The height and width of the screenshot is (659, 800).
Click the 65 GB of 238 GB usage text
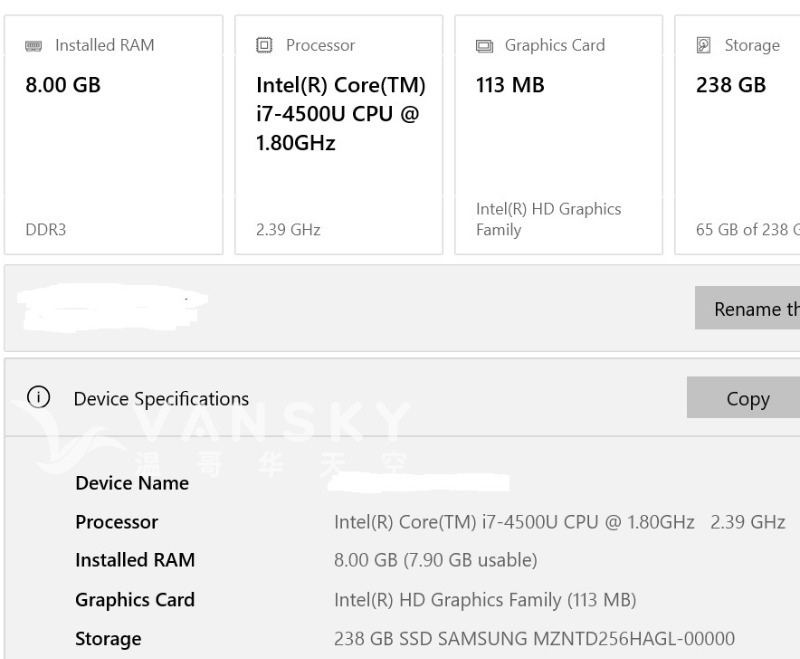click(x=747, y=229)
